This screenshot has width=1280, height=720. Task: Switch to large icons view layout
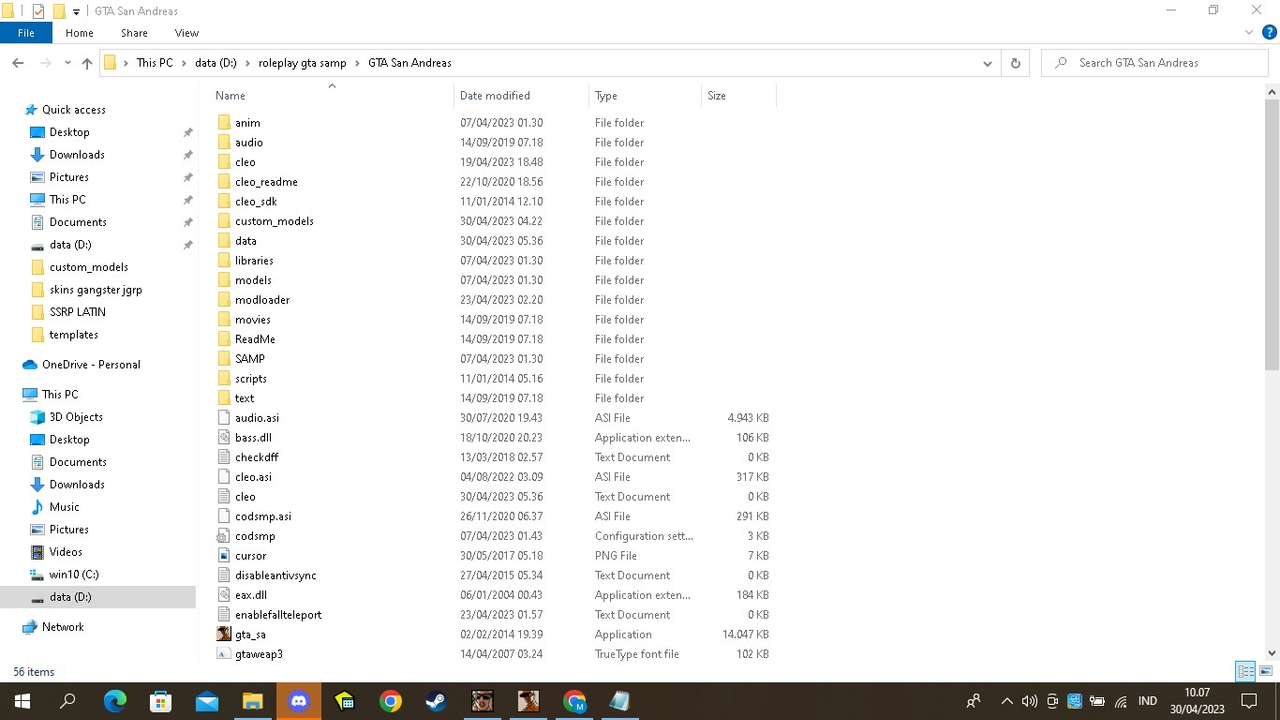(x=1266, y=671)
